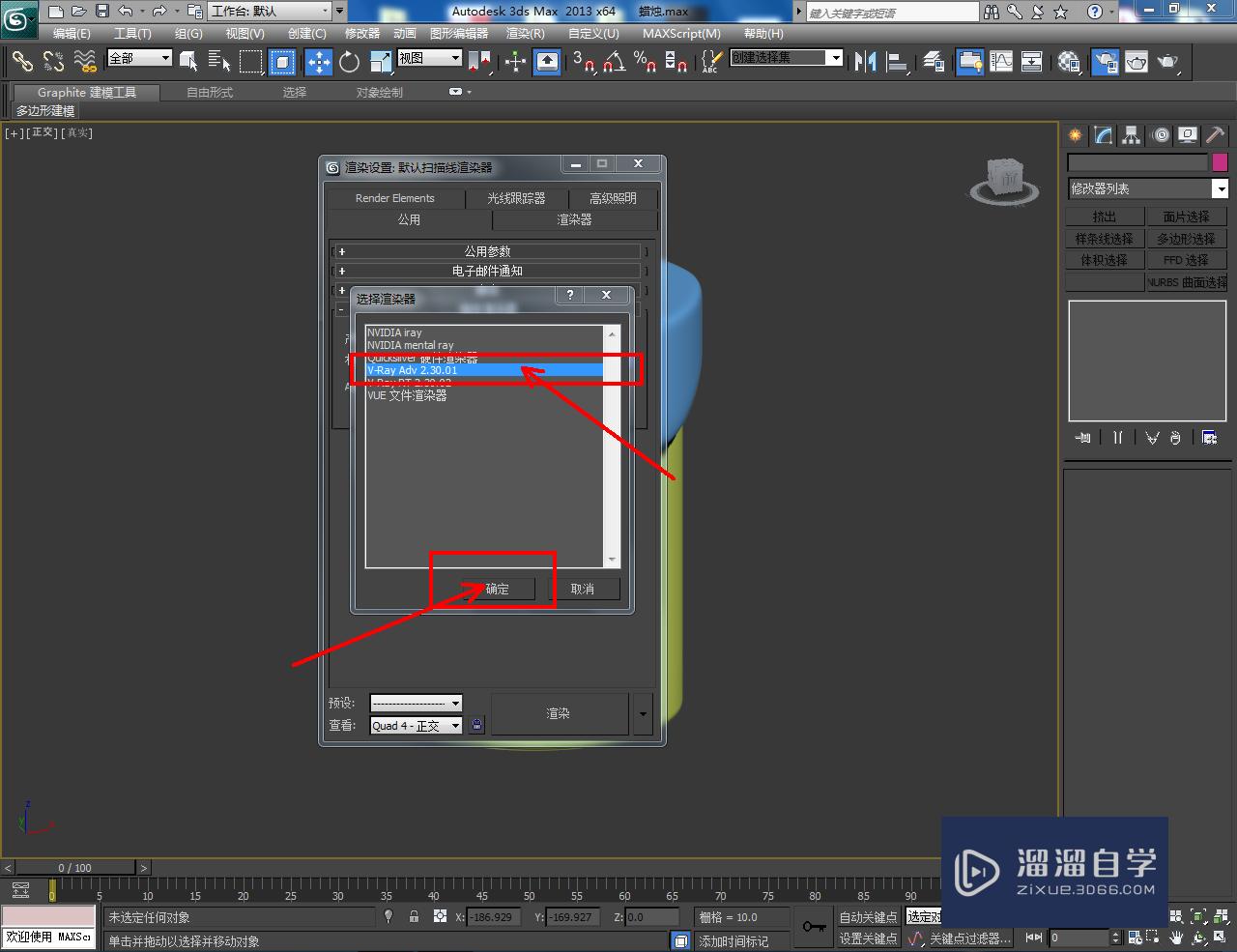Click 取消 in Choose Renderer dialog
Image resolution: width=1237 pixels, height=952 pixels.
point(583,589)
